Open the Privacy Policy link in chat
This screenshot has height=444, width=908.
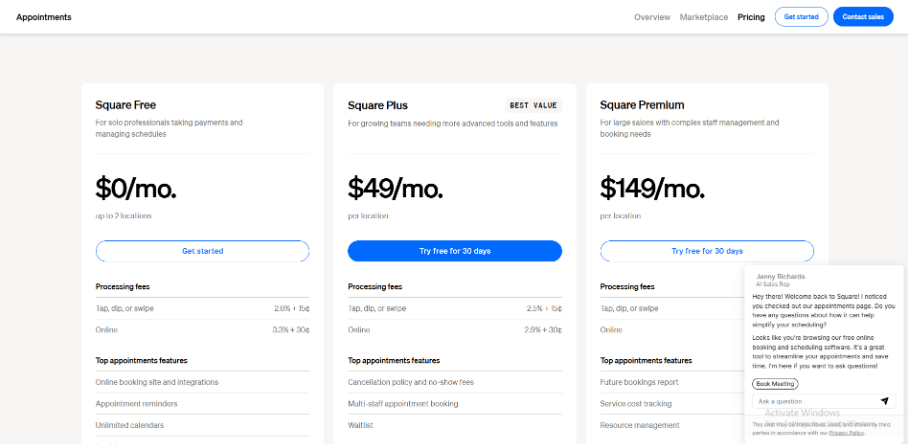[846, 432]
